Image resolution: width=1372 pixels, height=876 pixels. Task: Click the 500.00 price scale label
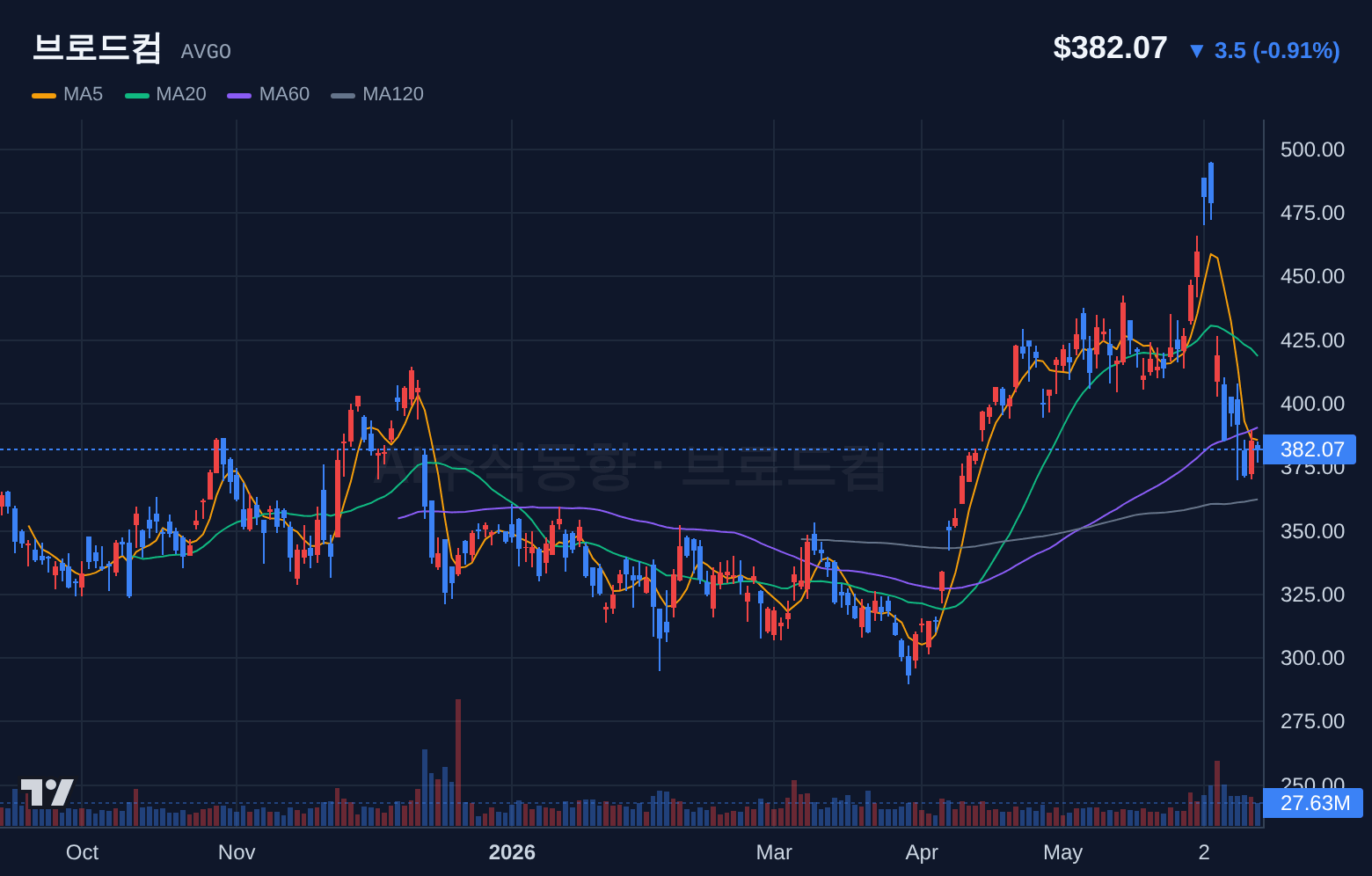click(1312, 150)
